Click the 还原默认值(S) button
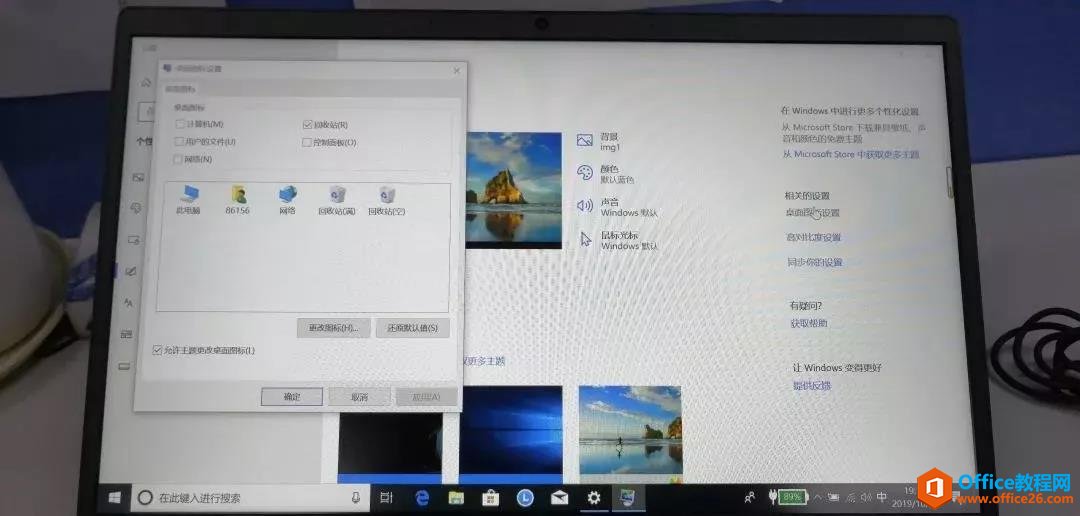This screenshot has width=1080, height=516. pos(413,328)
